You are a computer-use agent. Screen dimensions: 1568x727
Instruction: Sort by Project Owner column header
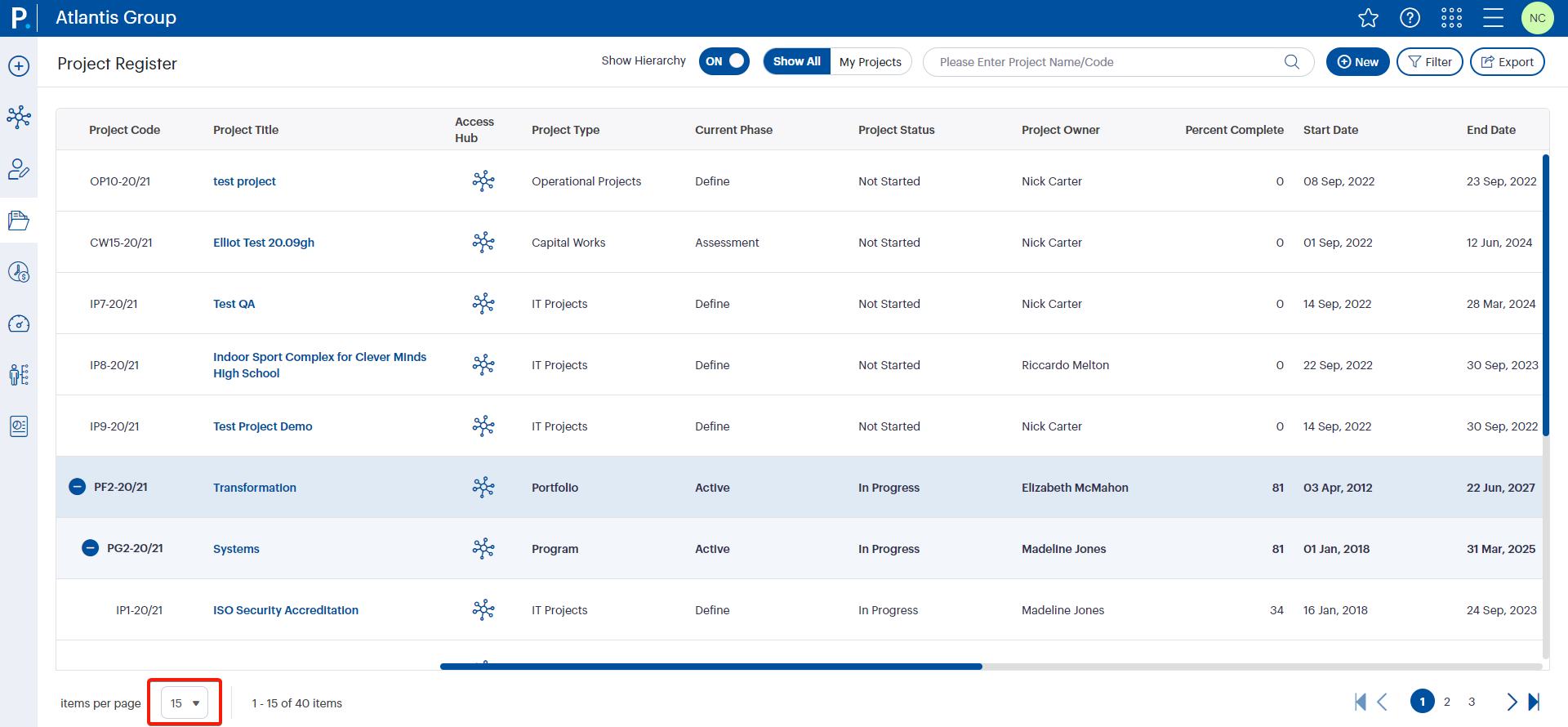pyautogui.click(x=1060, y=130)
